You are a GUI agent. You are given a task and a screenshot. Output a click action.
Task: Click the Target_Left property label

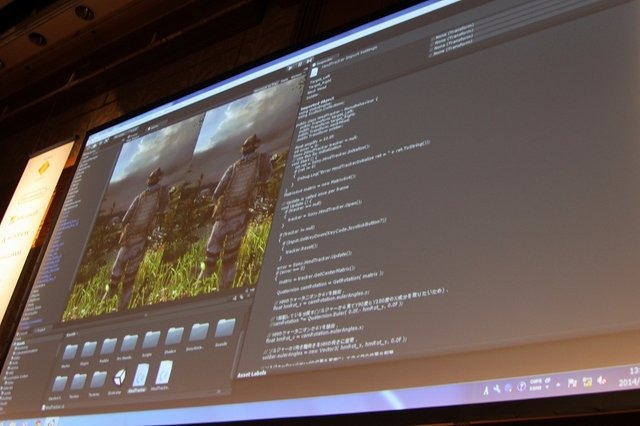pos(320,79)
